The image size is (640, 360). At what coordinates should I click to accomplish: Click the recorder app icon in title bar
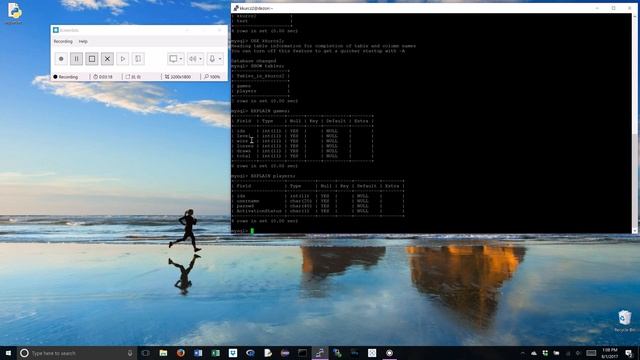56,30
